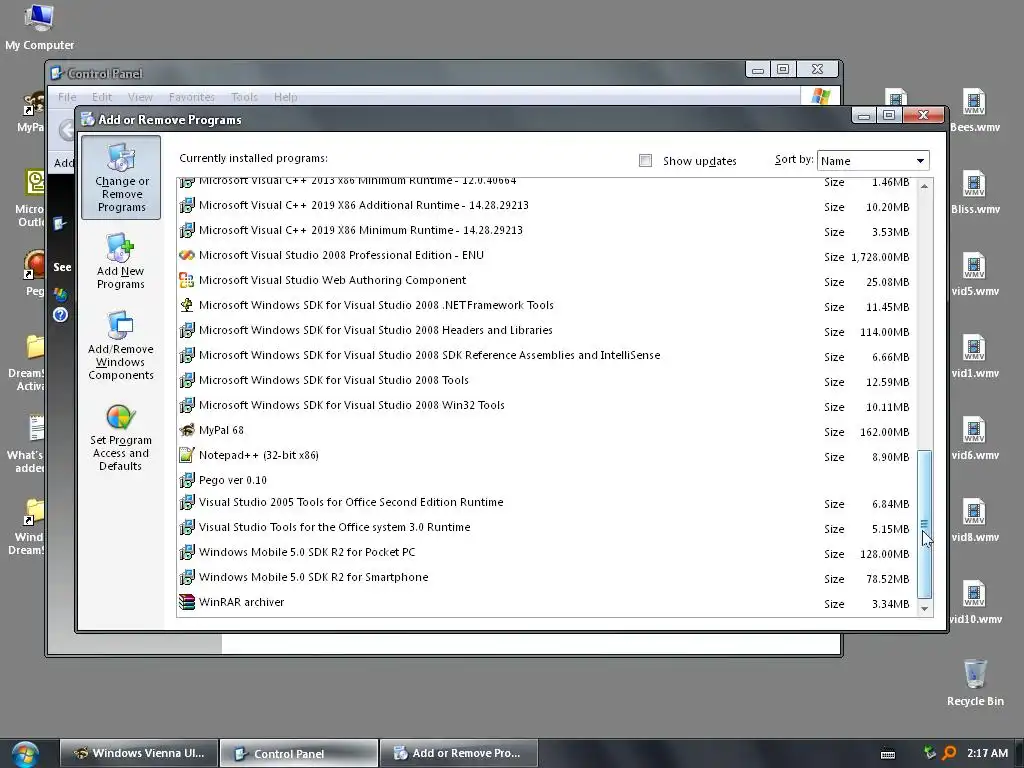The image size is (1024, 768).
Task: Click Visual Studio Tools Office 3.0 Runtime icon
Action: [187, 527]
